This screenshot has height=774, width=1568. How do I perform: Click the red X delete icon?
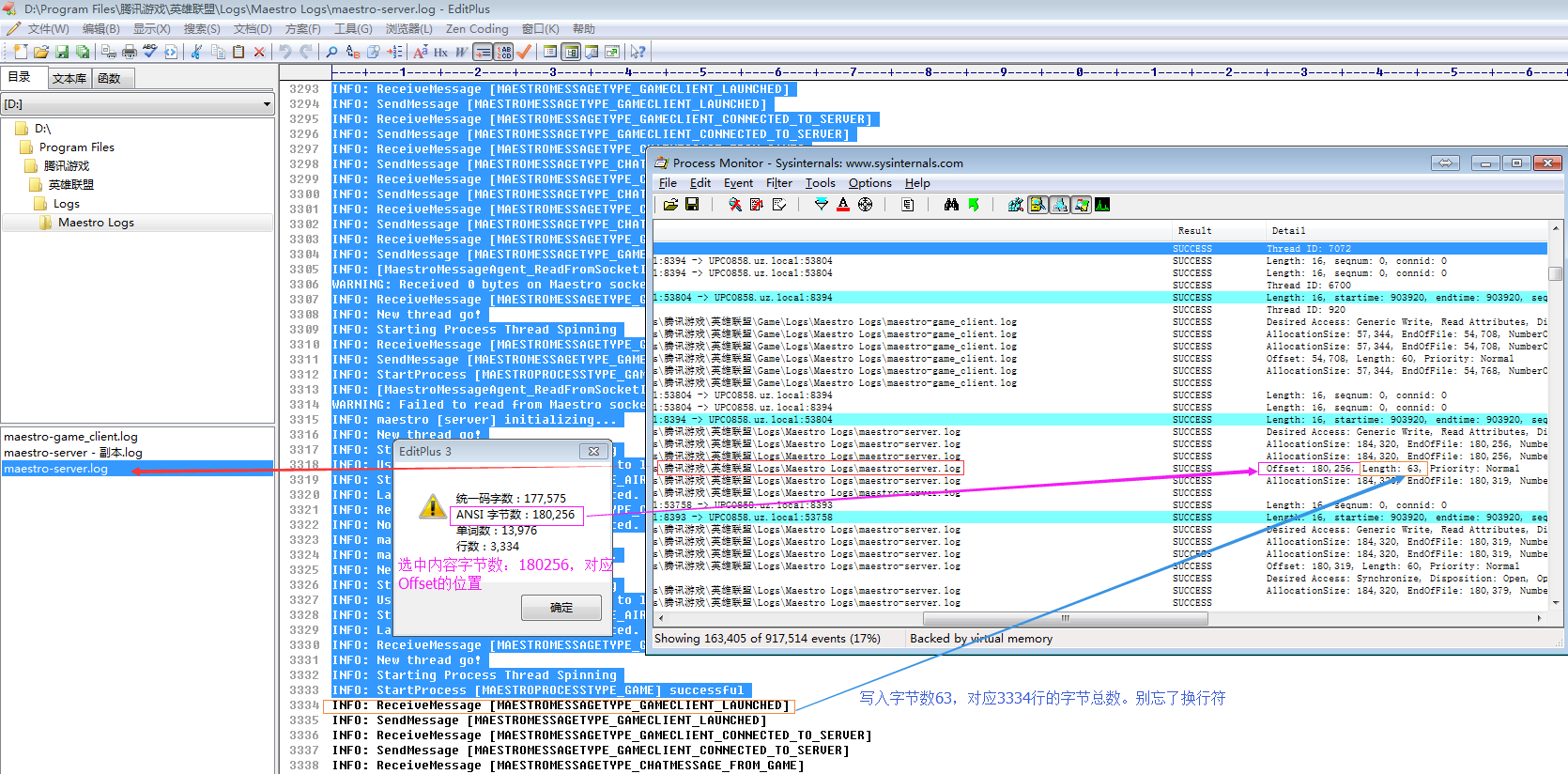tap(259, 52)
